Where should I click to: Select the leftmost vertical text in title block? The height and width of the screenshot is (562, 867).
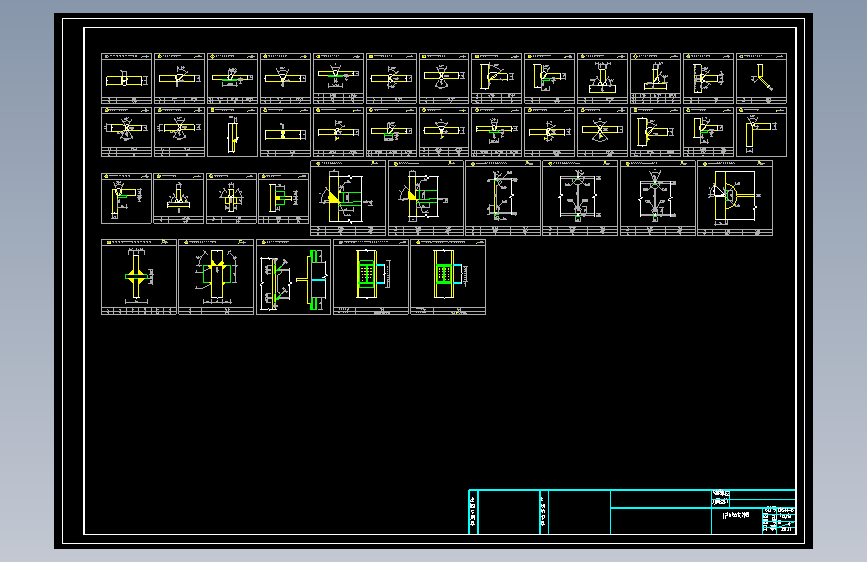[x=473, y=511]
